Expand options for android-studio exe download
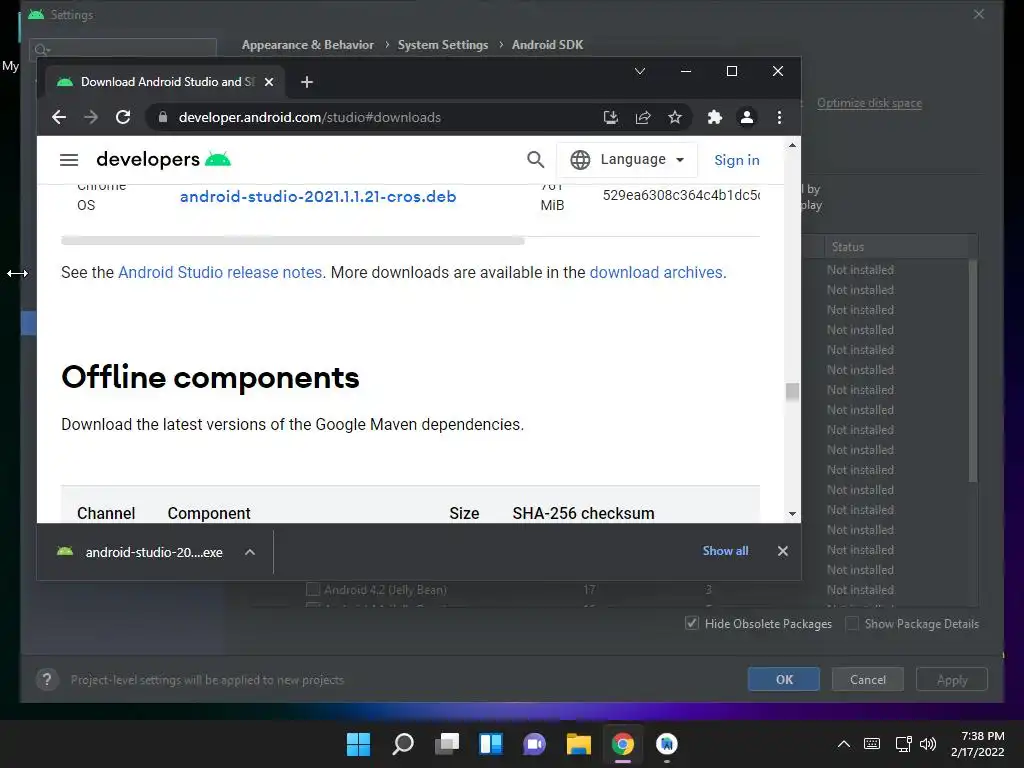Viewport: 1024px width, 768px height. pyautogui.click(x=249, y=552)
